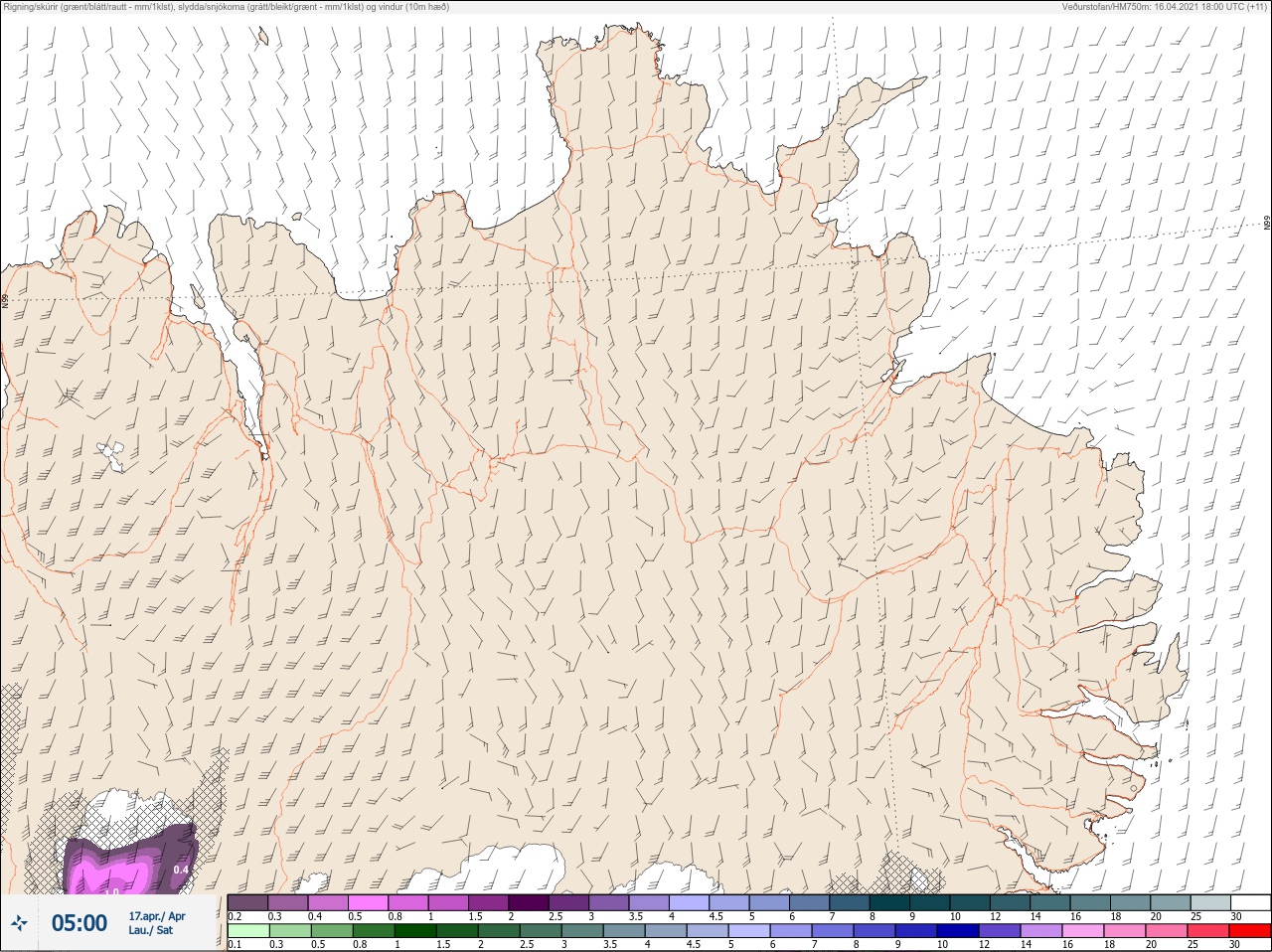
Task: Click the 'Veðurstofan/HM750m: 16.04.2021 18:00 UTC' run label
Action: (x=1166, y=7)
